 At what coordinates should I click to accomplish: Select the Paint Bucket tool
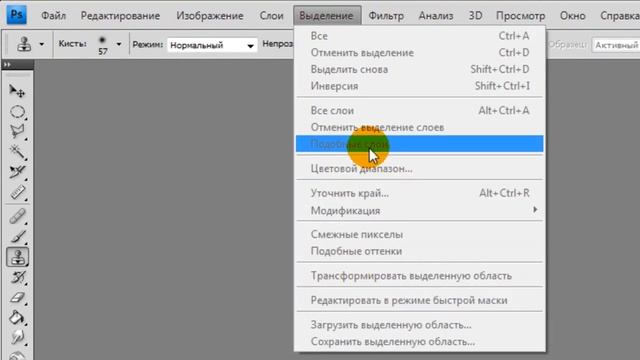pos(17,318)
